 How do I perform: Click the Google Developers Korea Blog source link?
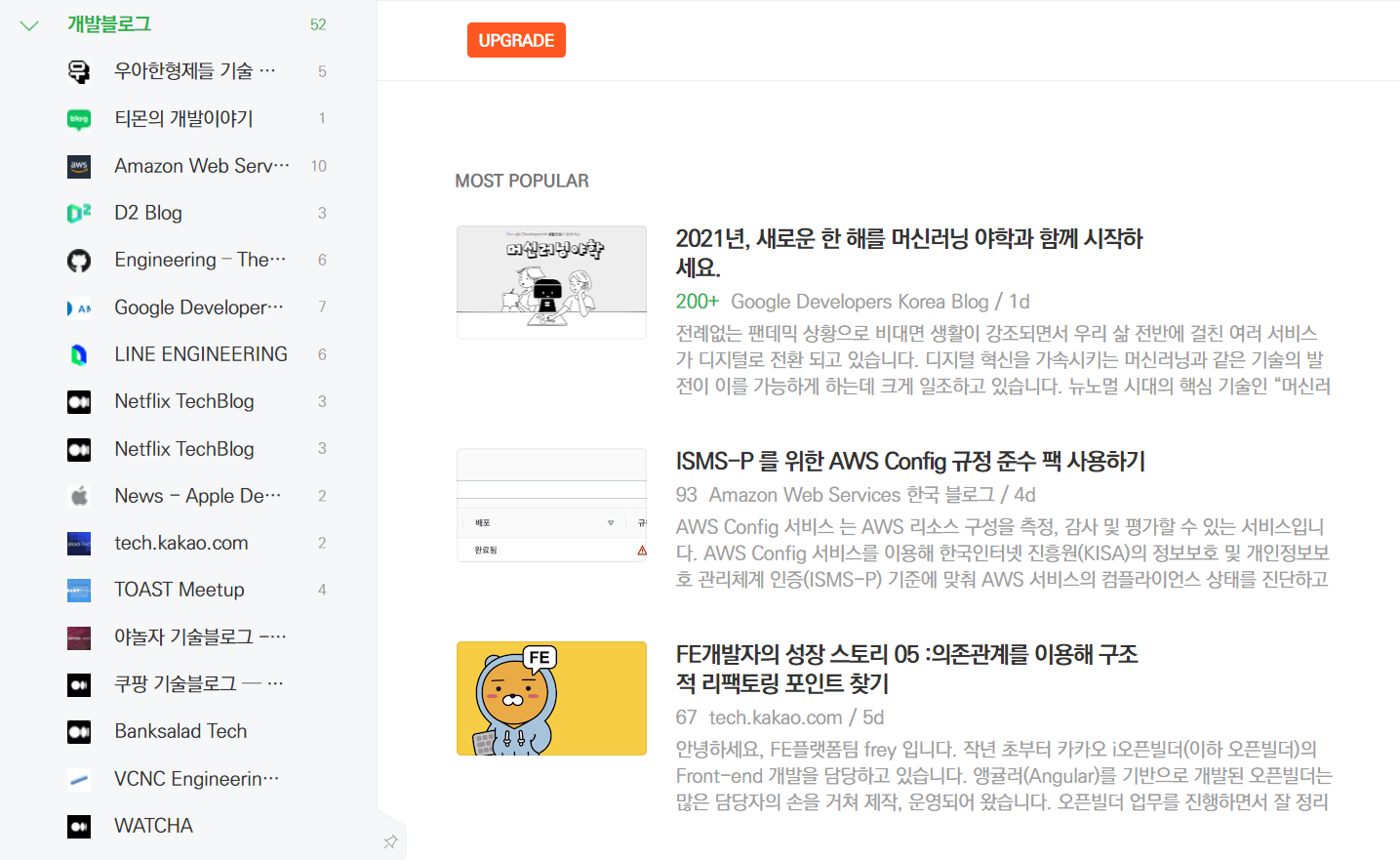[x=860, y=302]
